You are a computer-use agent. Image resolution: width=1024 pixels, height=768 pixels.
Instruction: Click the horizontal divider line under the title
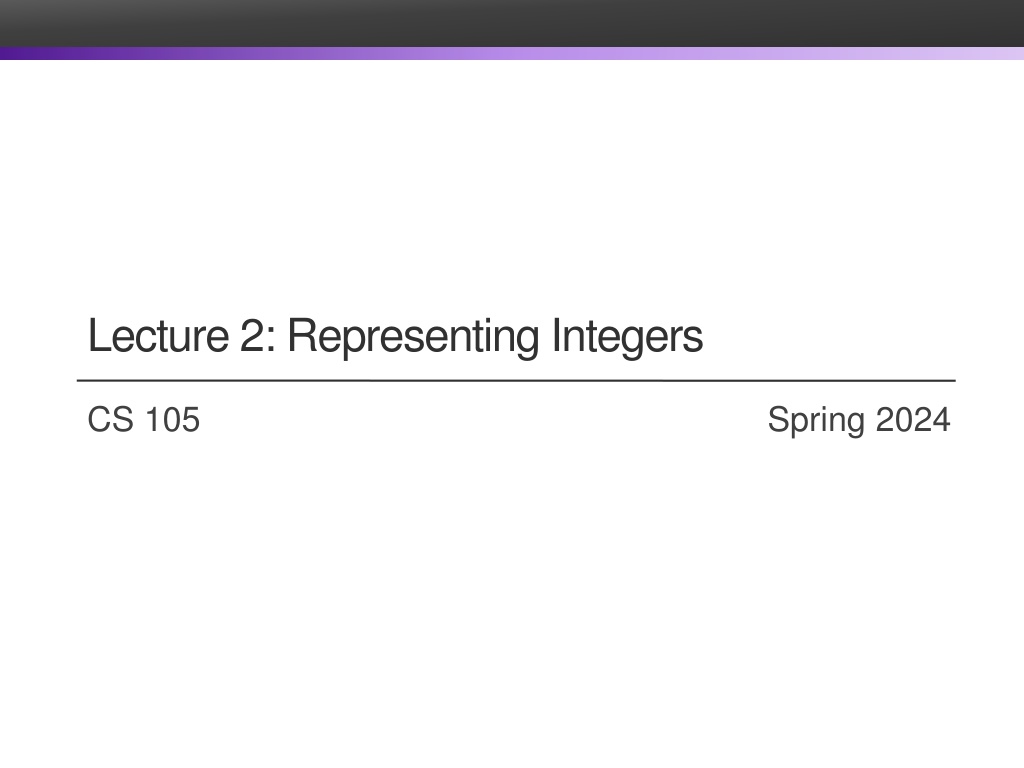click(516, 381)
